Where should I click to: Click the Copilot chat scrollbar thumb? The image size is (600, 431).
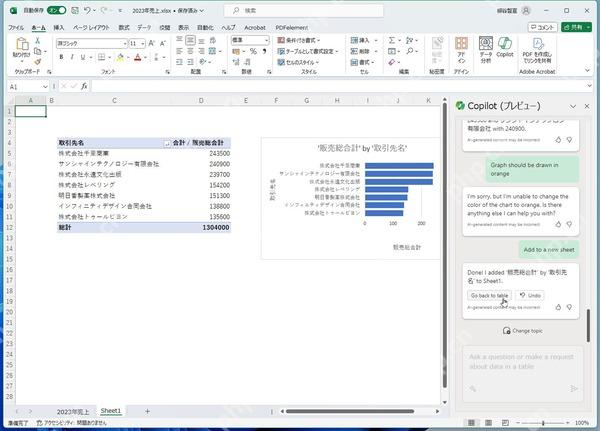588,325
